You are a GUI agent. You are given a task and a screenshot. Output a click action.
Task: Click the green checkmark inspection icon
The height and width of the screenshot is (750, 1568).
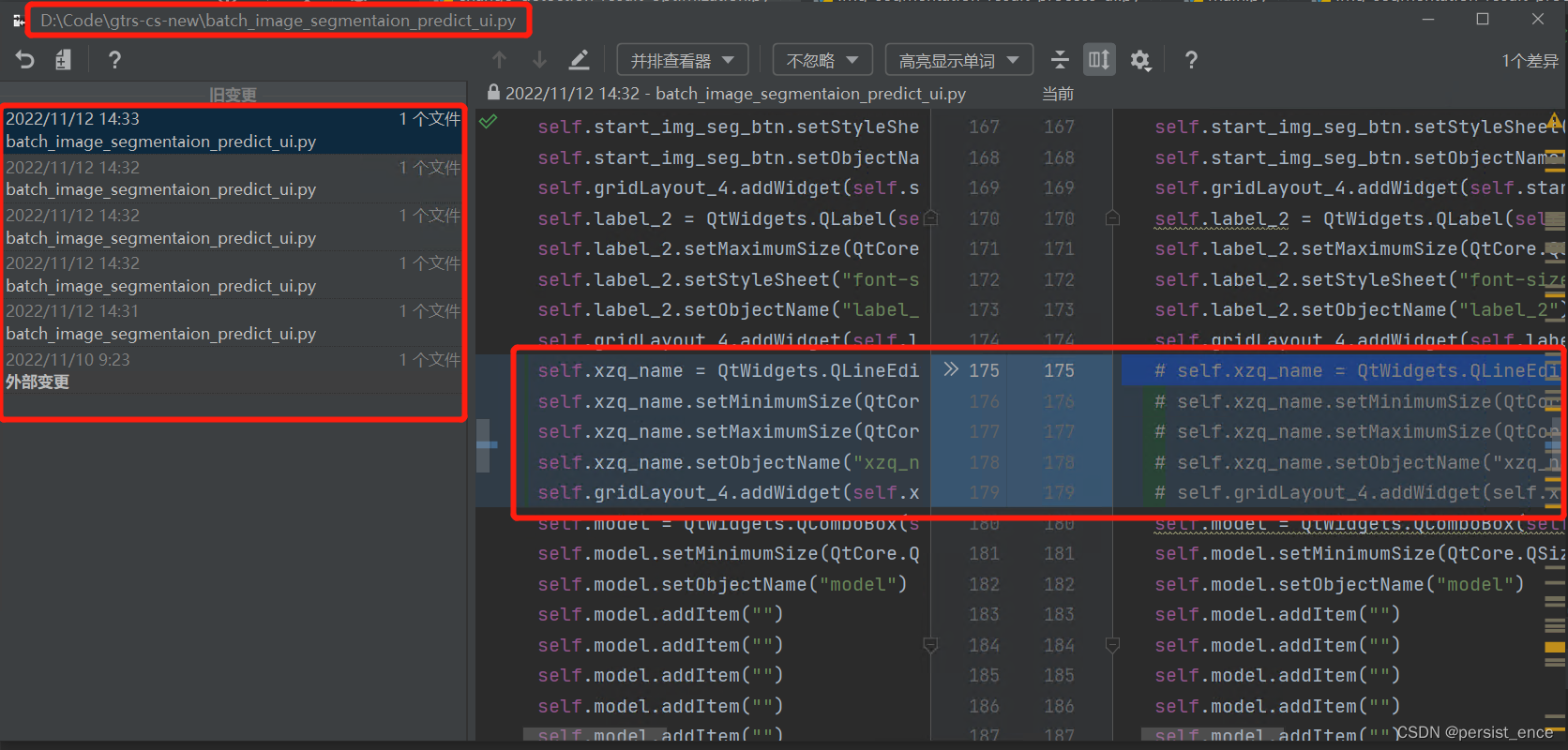point(488,122)
